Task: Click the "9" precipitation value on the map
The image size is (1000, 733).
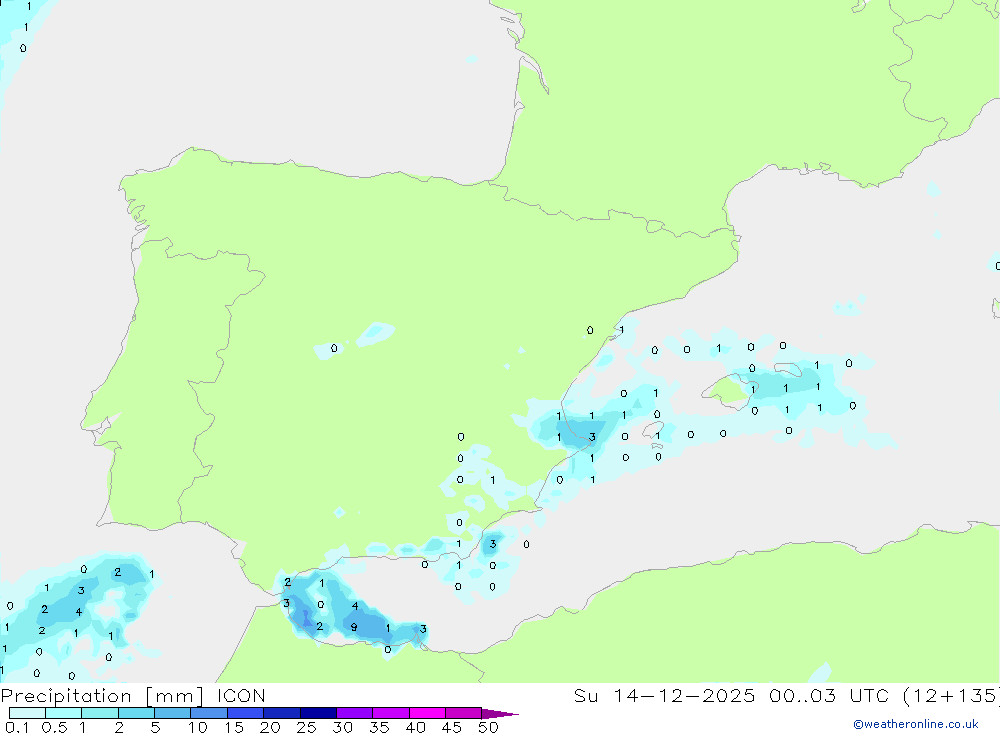Action: [x=354, y=627]
